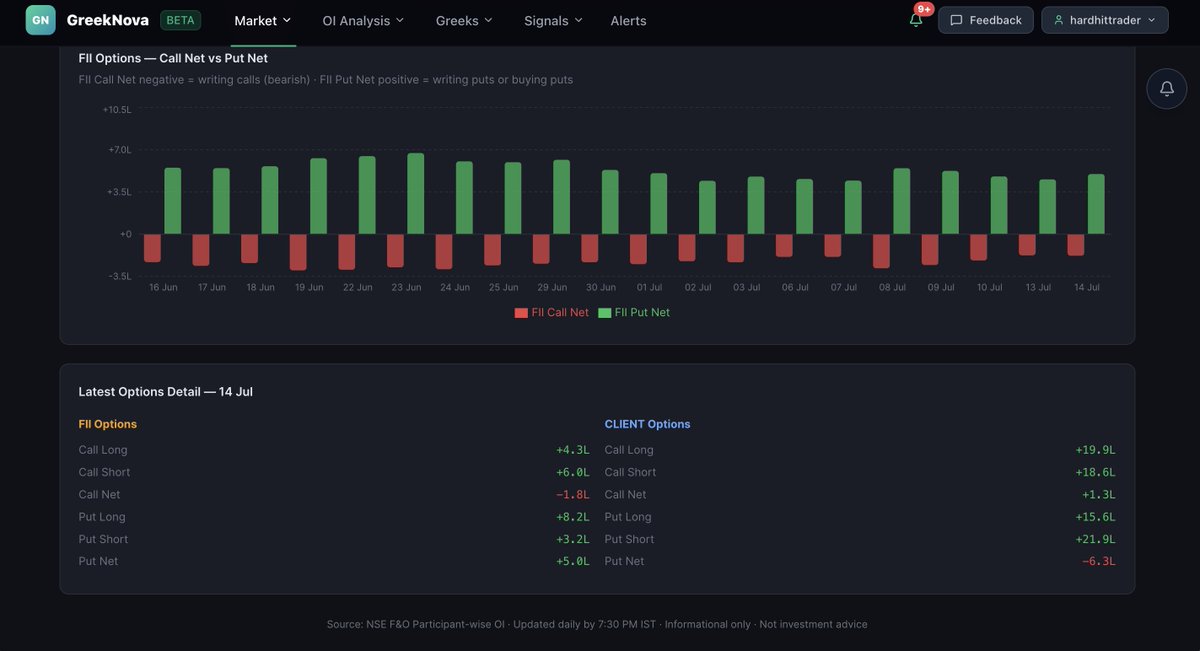1200x651 pixels.
Task: Click CLIENT Put Net value -6.3L
Action: point(1099,561)
